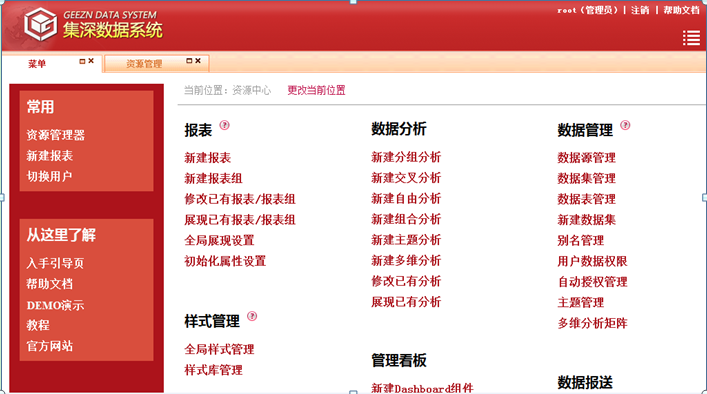Select 切换用户 in the sidebar

click(49, 176)
